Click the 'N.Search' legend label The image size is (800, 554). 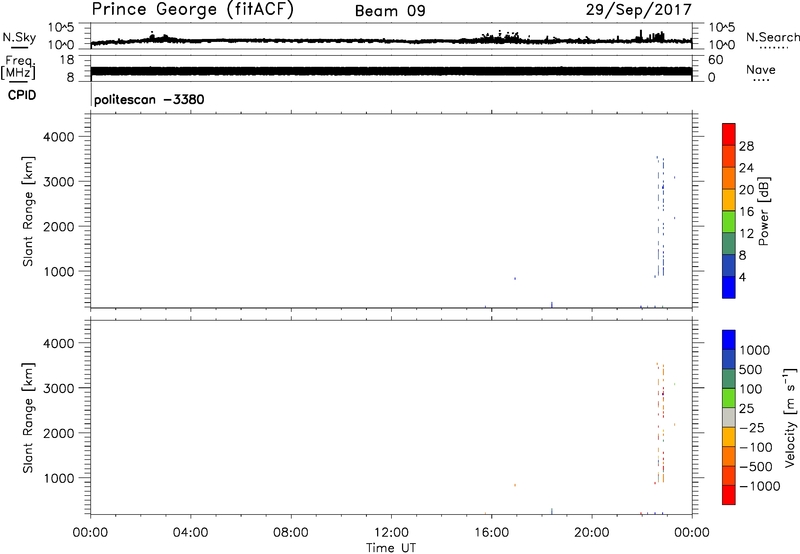coord(772,37)
